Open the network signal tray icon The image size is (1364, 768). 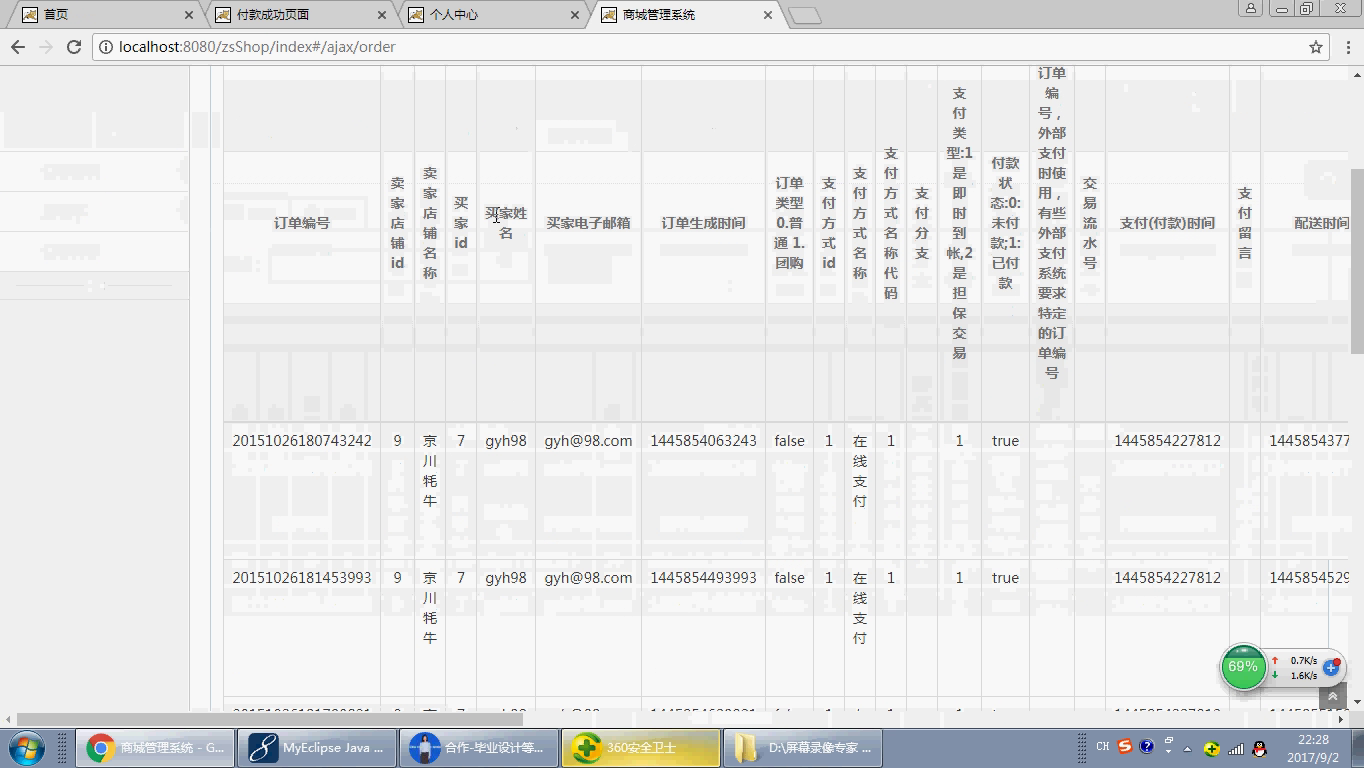click(x=1237, y=748)
